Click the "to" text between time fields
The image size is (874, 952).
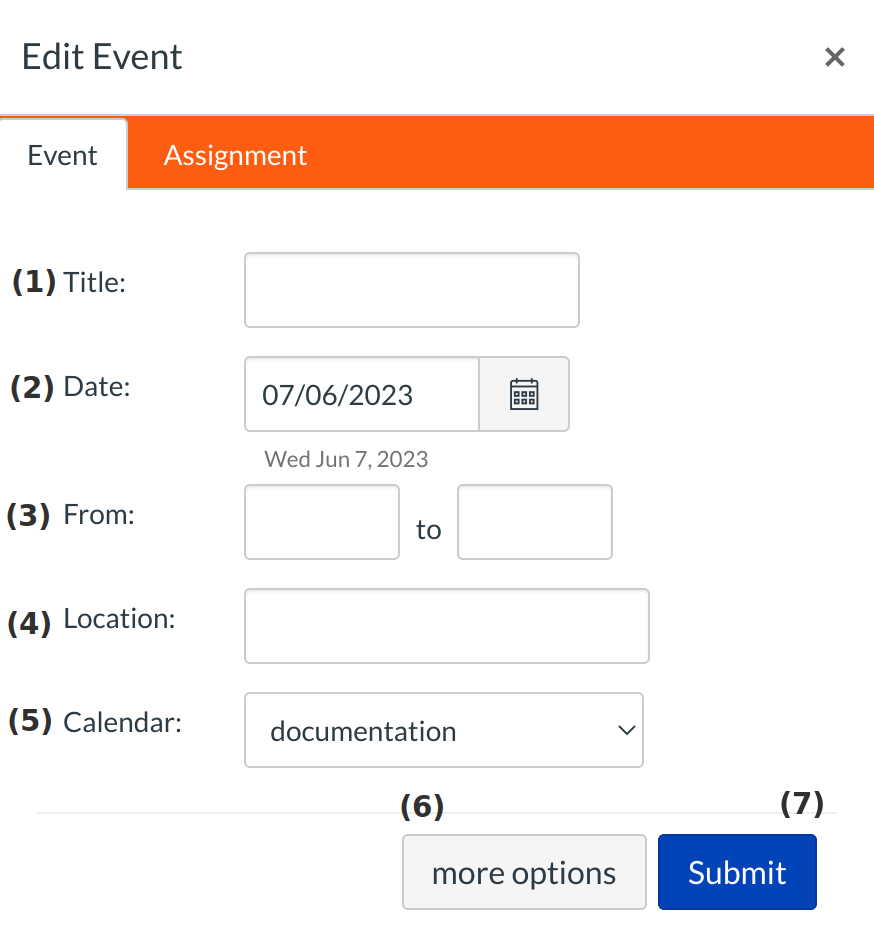(x=428, y=530)
